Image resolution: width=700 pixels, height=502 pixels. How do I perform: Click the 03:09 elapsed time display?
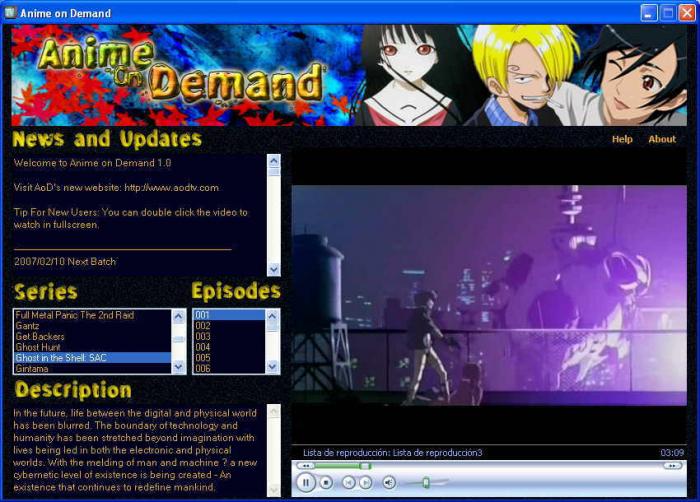(x=672, y=452)
